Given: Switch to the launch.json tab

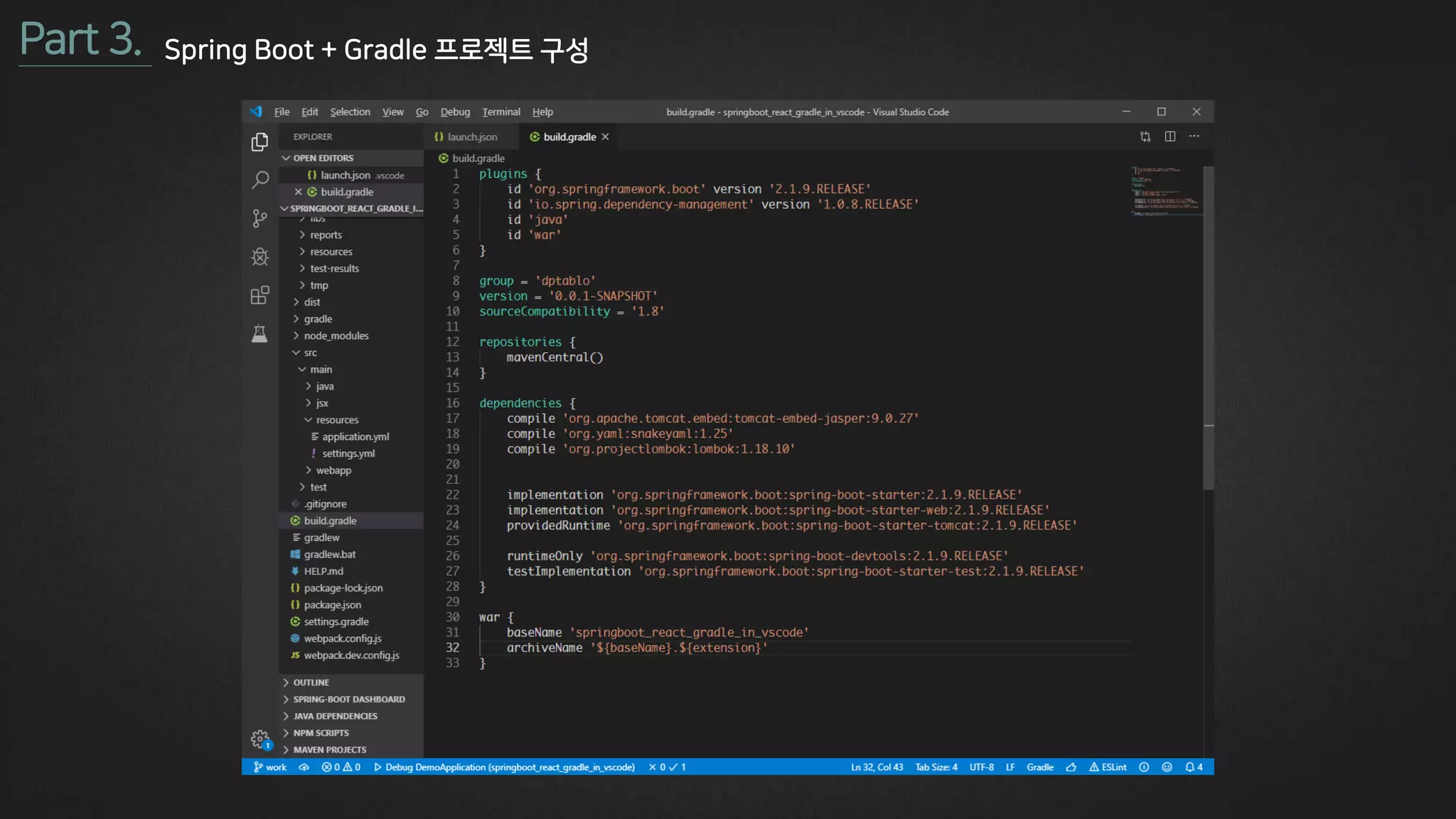Looking at the screenshot, I should coord(471,137).
